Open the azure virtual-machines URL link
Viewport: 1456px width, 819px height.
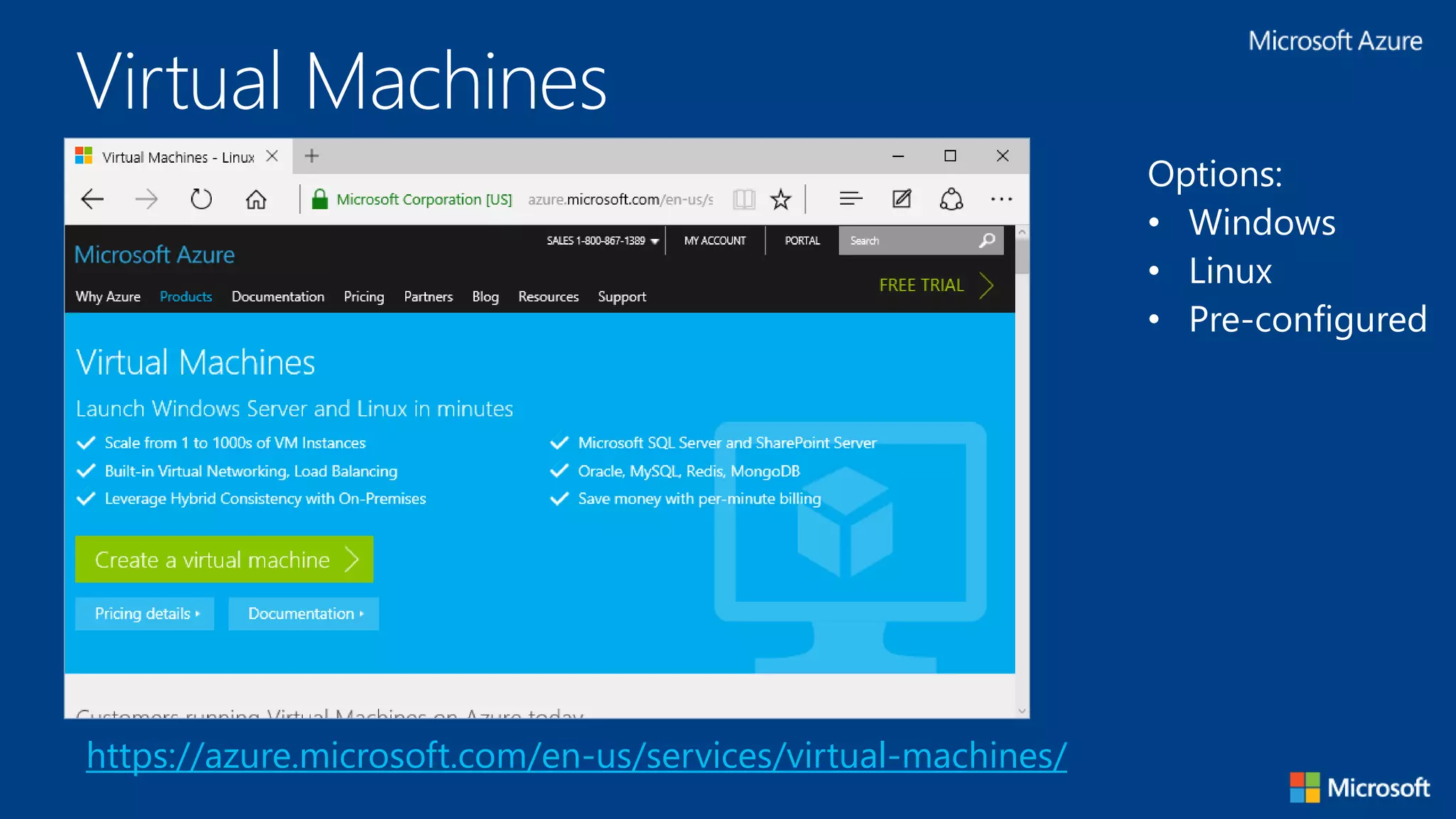[x=577, y=756]
